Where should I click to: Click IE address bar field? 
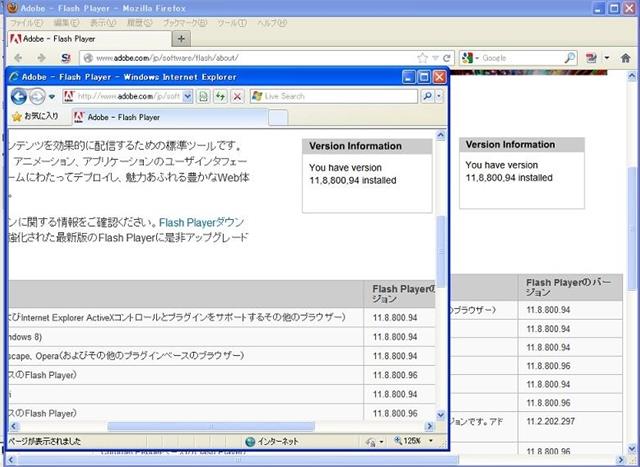[x=128, y=96]
